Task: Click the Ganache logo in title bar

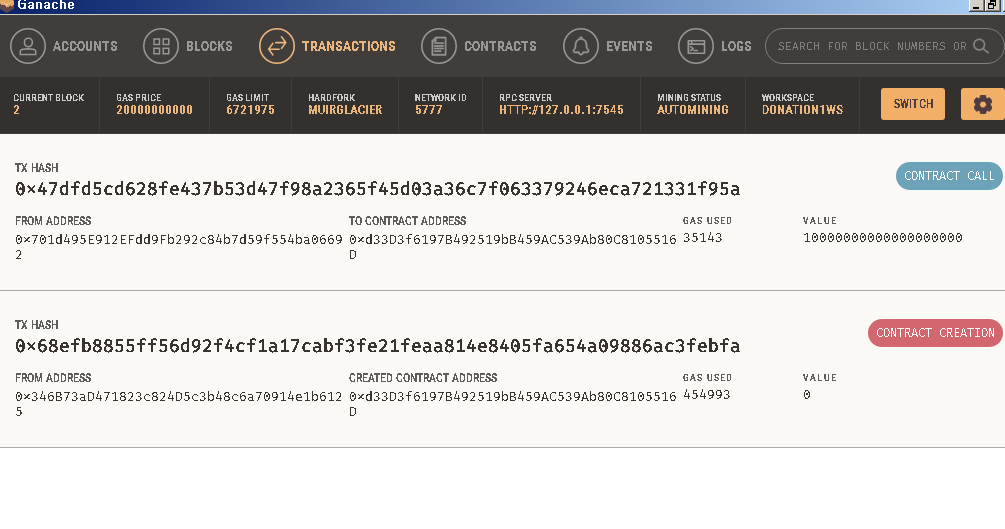Action: point(7,5)
